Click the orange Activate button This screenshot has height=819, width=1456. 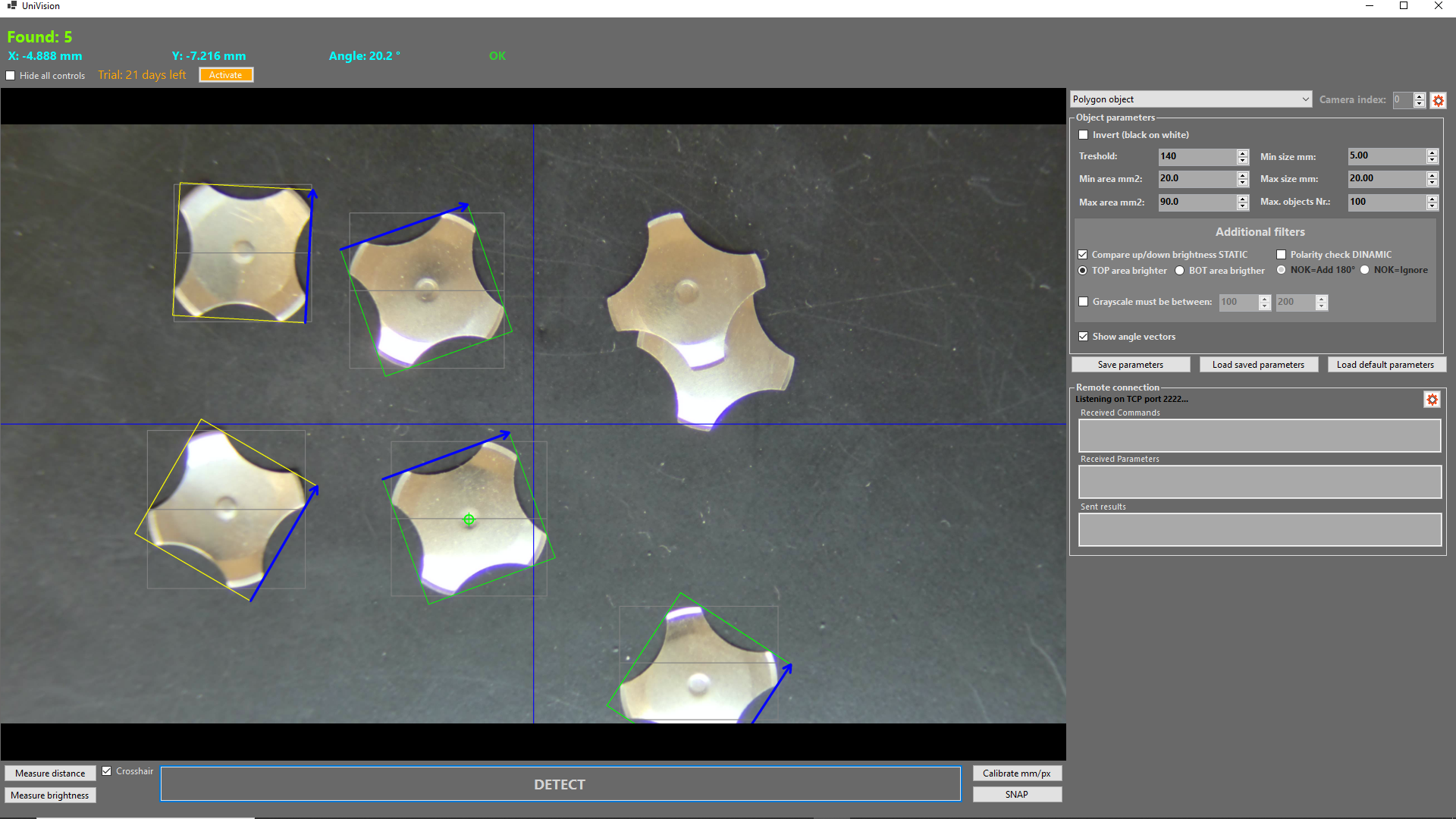[x=226, y=75]
